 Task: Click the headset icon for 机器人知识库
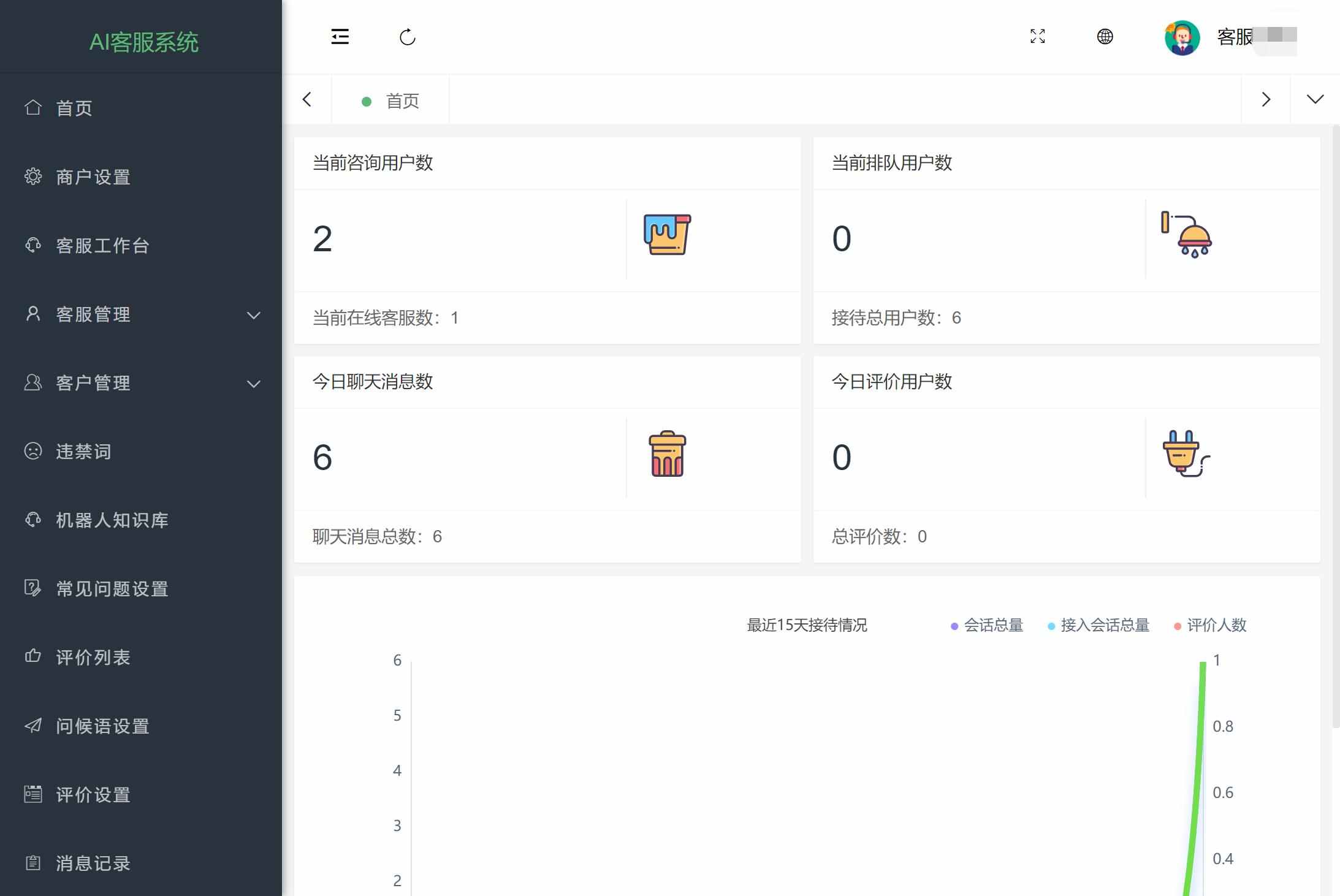(x=33, y=520)
